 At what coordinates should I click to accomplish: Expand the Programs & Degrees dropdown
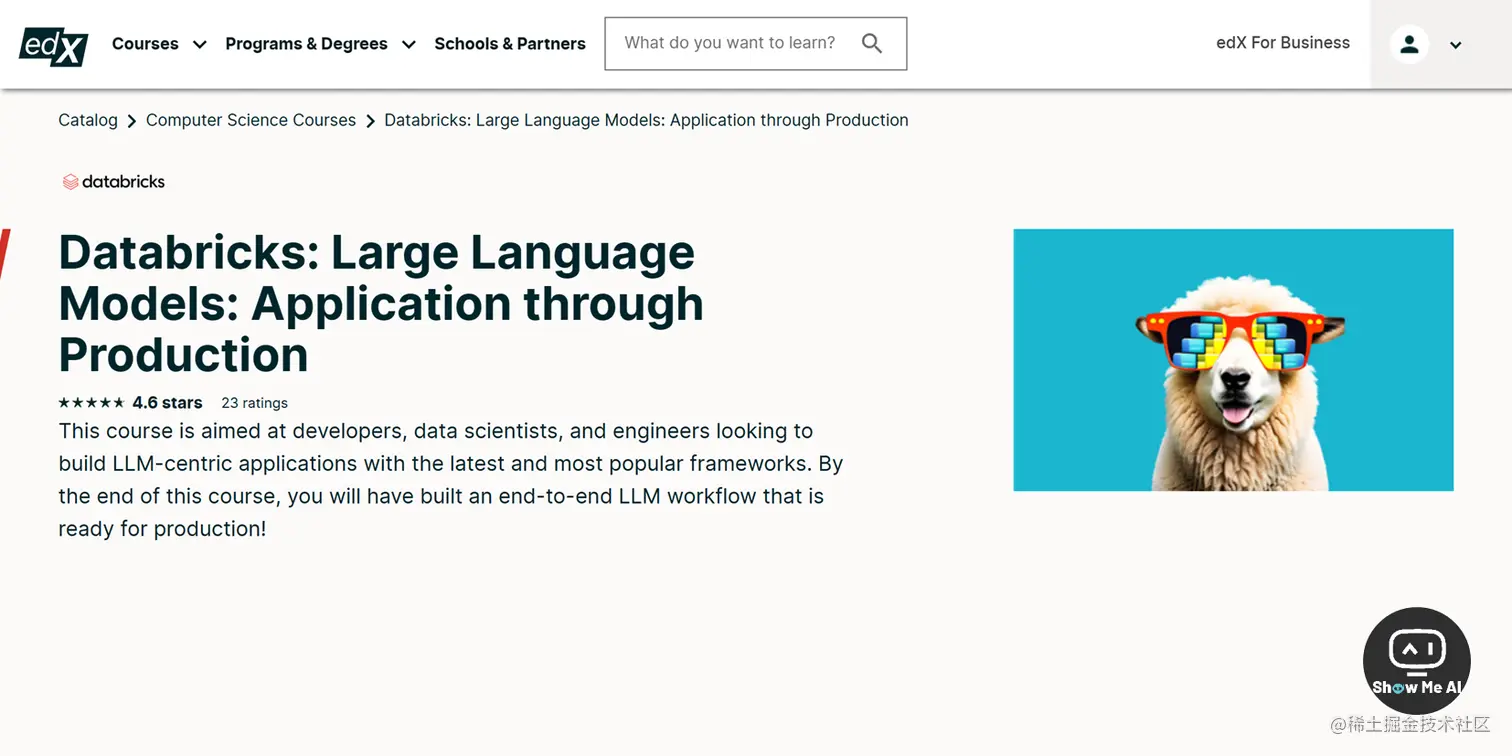click(320, 44)
